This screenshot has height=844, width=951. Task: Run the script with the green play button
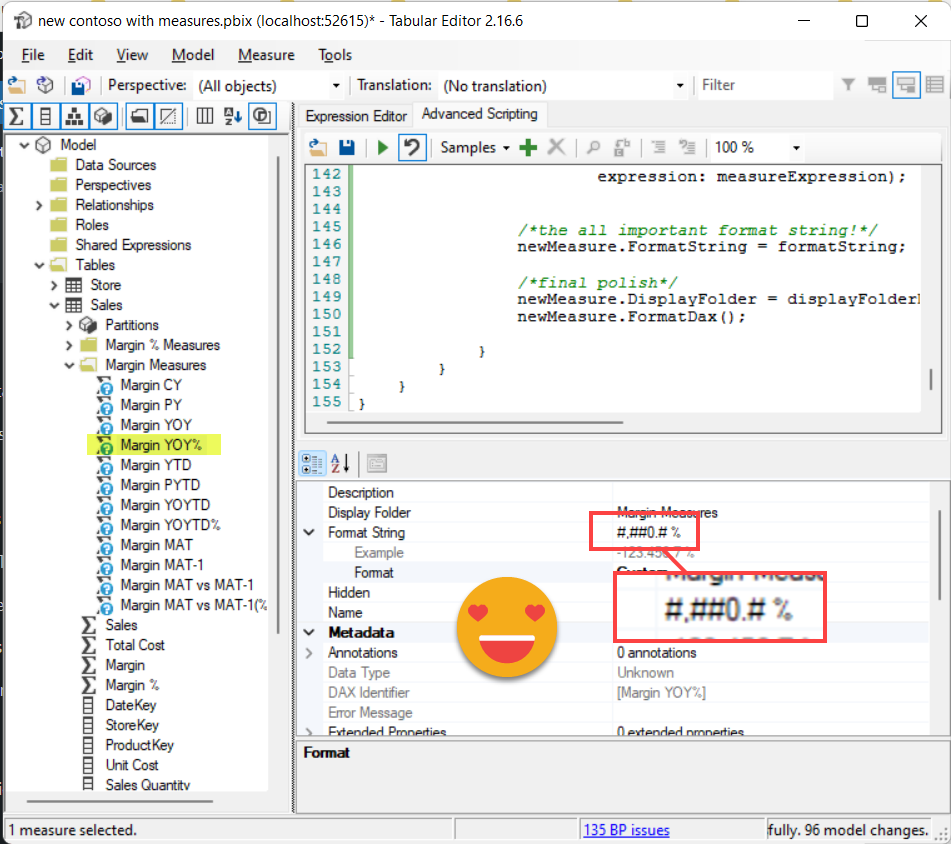tap(382, 148)
